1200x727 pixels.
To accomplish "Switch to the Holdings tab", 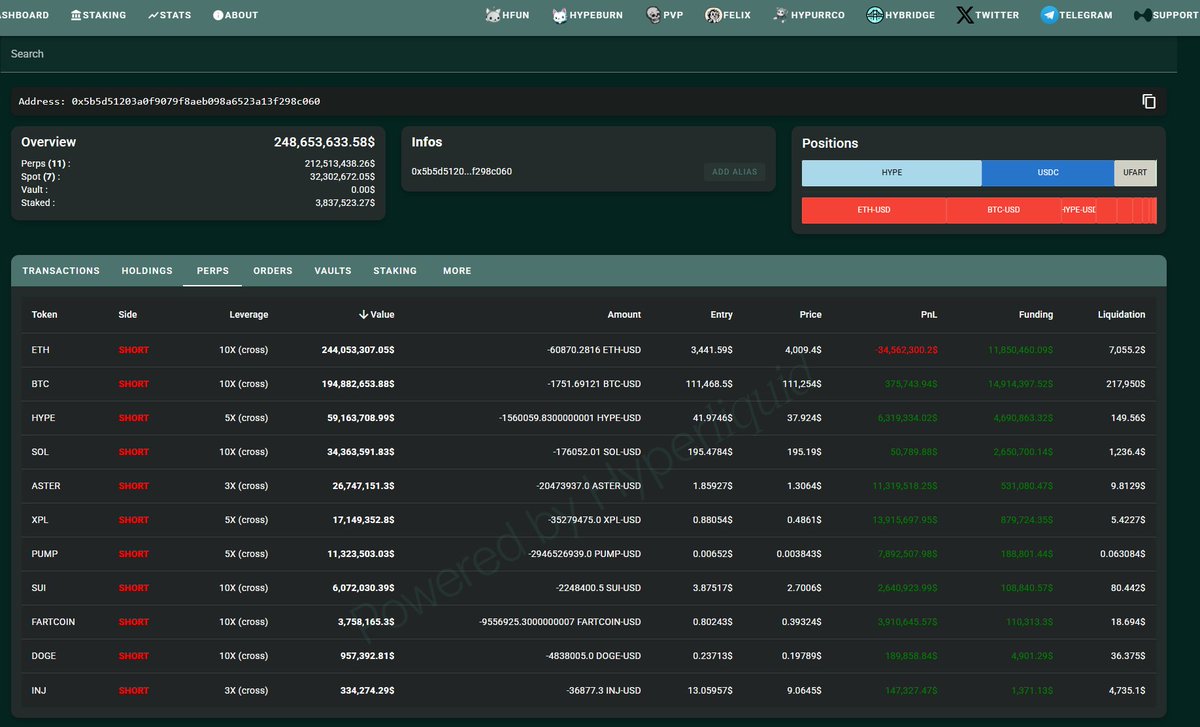I will point(147,271).
